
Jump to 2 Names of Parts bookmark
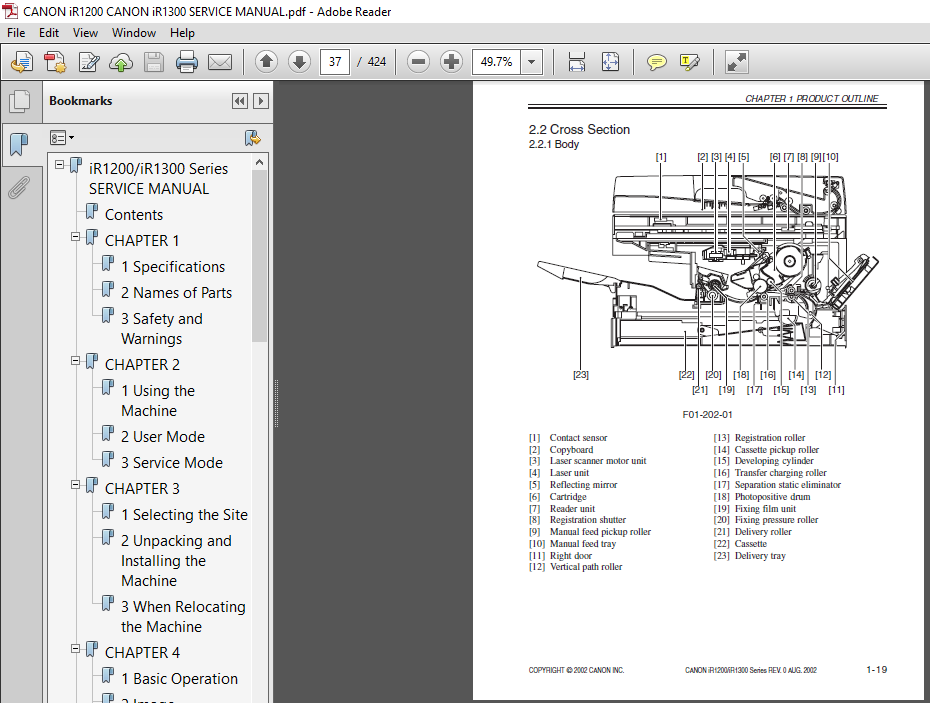[x=176, y=293]
